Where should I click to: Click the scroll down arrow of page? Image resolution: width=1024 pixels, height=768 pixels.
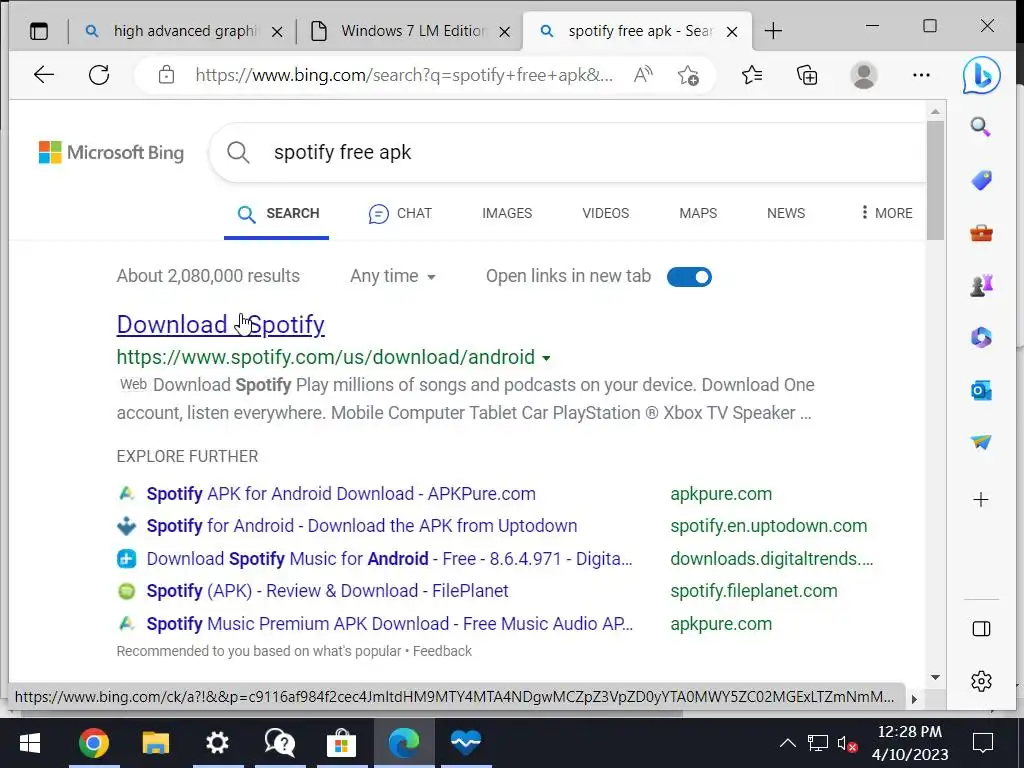(935, 677)
